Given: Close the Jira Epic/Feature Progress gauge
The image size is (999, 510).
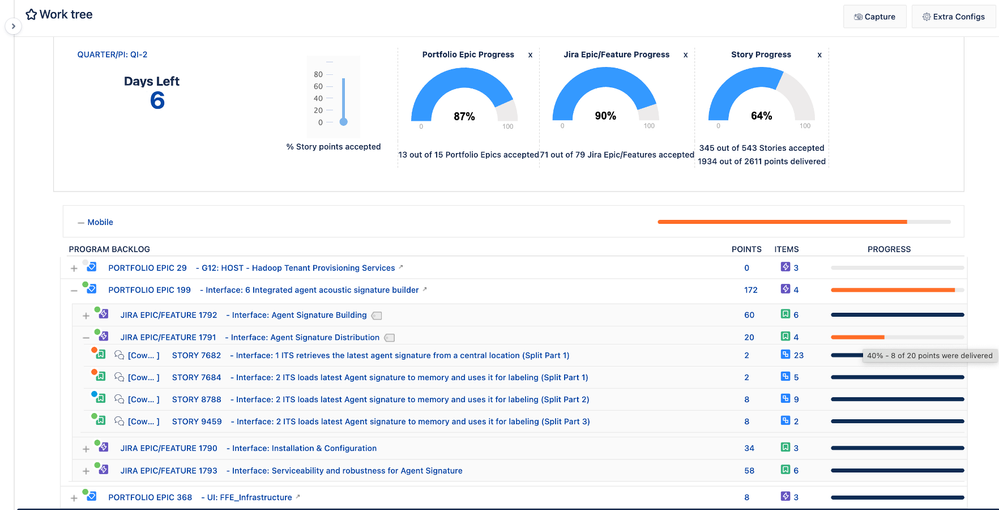Looking at the screenshot, I should tap(686, 55).
